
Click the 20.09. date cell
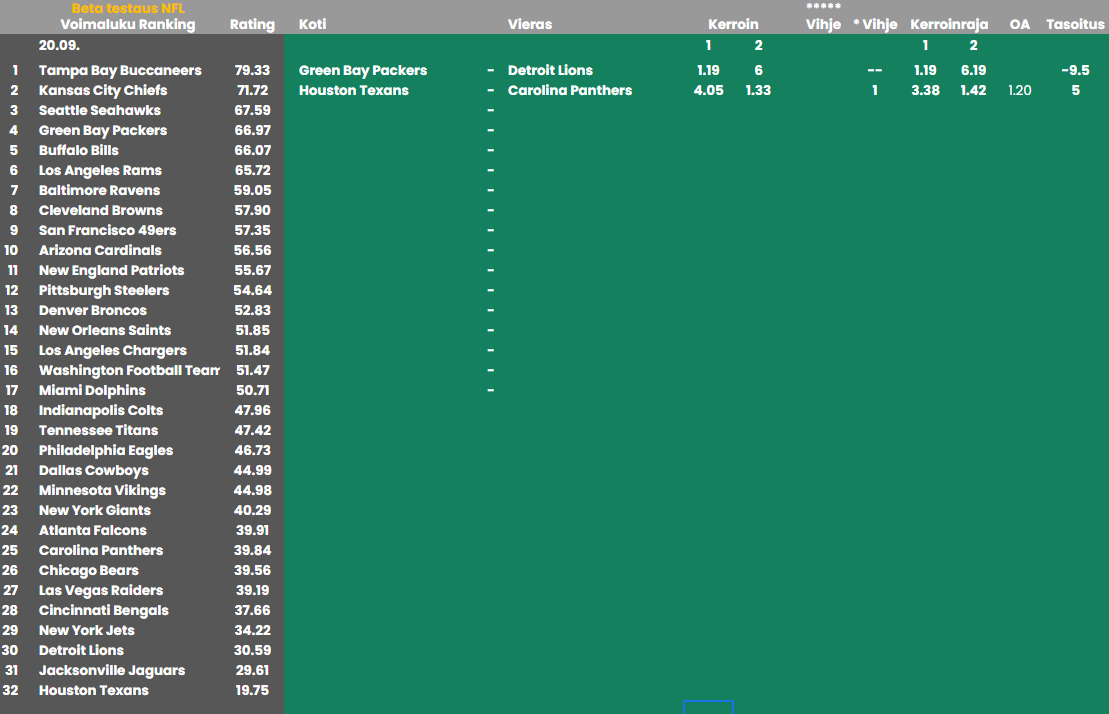(59, 45)
